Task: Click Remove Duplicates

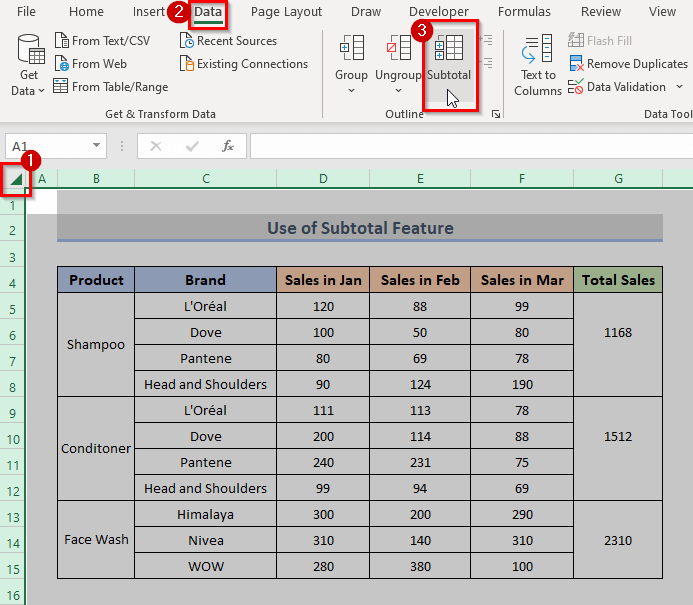Action: pos(628,64)
